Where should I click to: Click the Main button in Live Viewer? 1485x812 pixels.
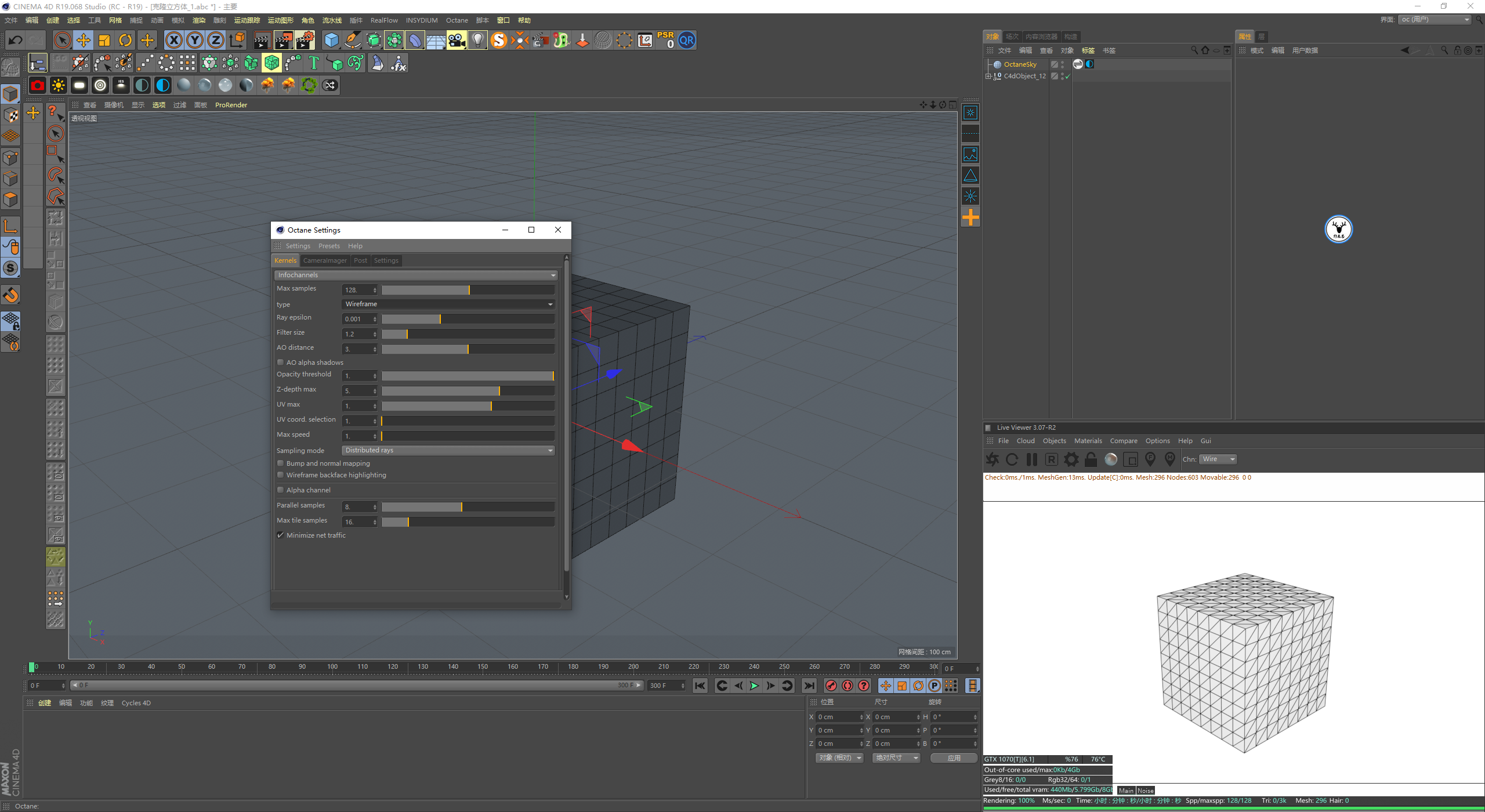tap(1126, 791)
